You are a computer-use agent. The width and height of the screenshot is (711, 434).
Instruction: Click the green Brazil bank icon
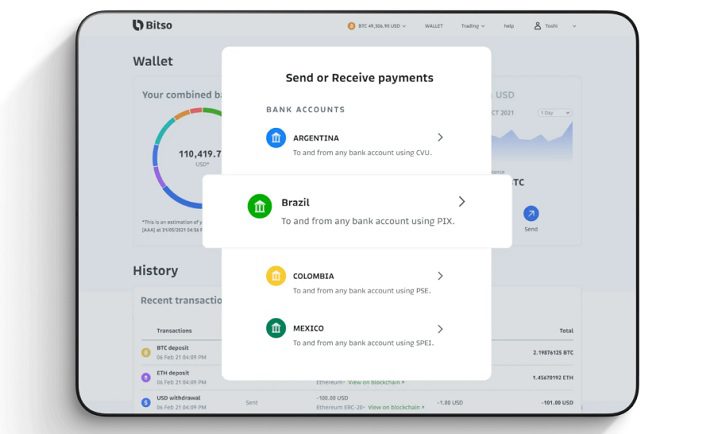(260, 207)
